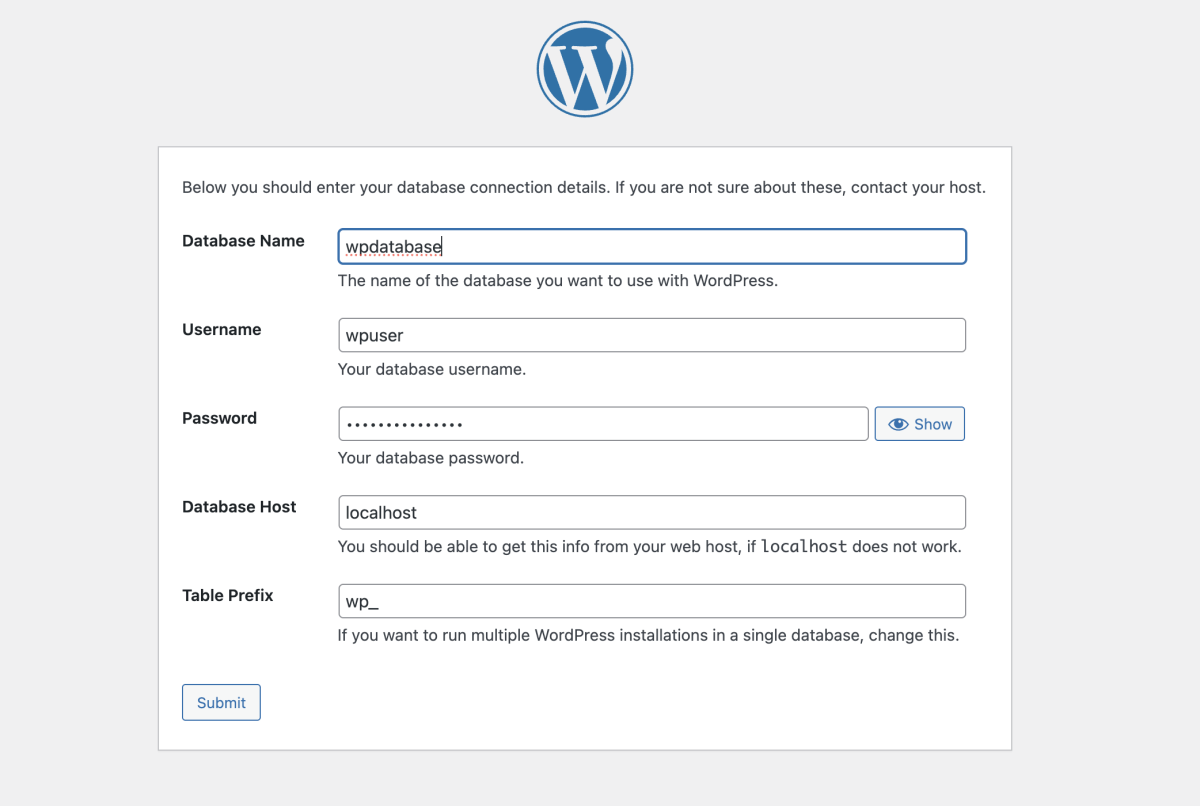Select the Database Host field with localhost
Image resolution: width=1200 pixels, height=806 pixels.
coord(652,512)
